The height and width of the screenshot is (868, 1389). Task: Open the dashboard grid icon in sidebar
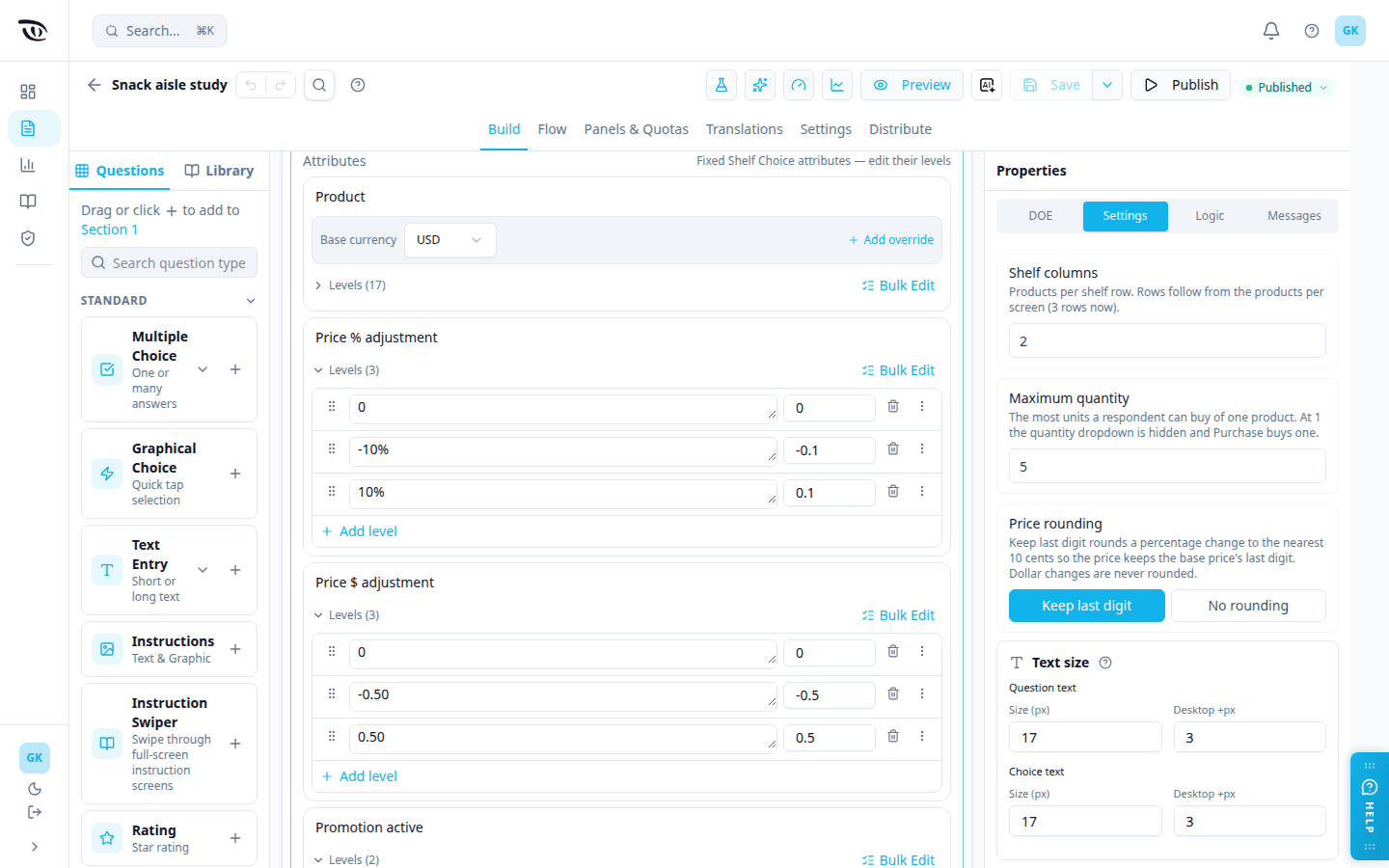point(28,92)
